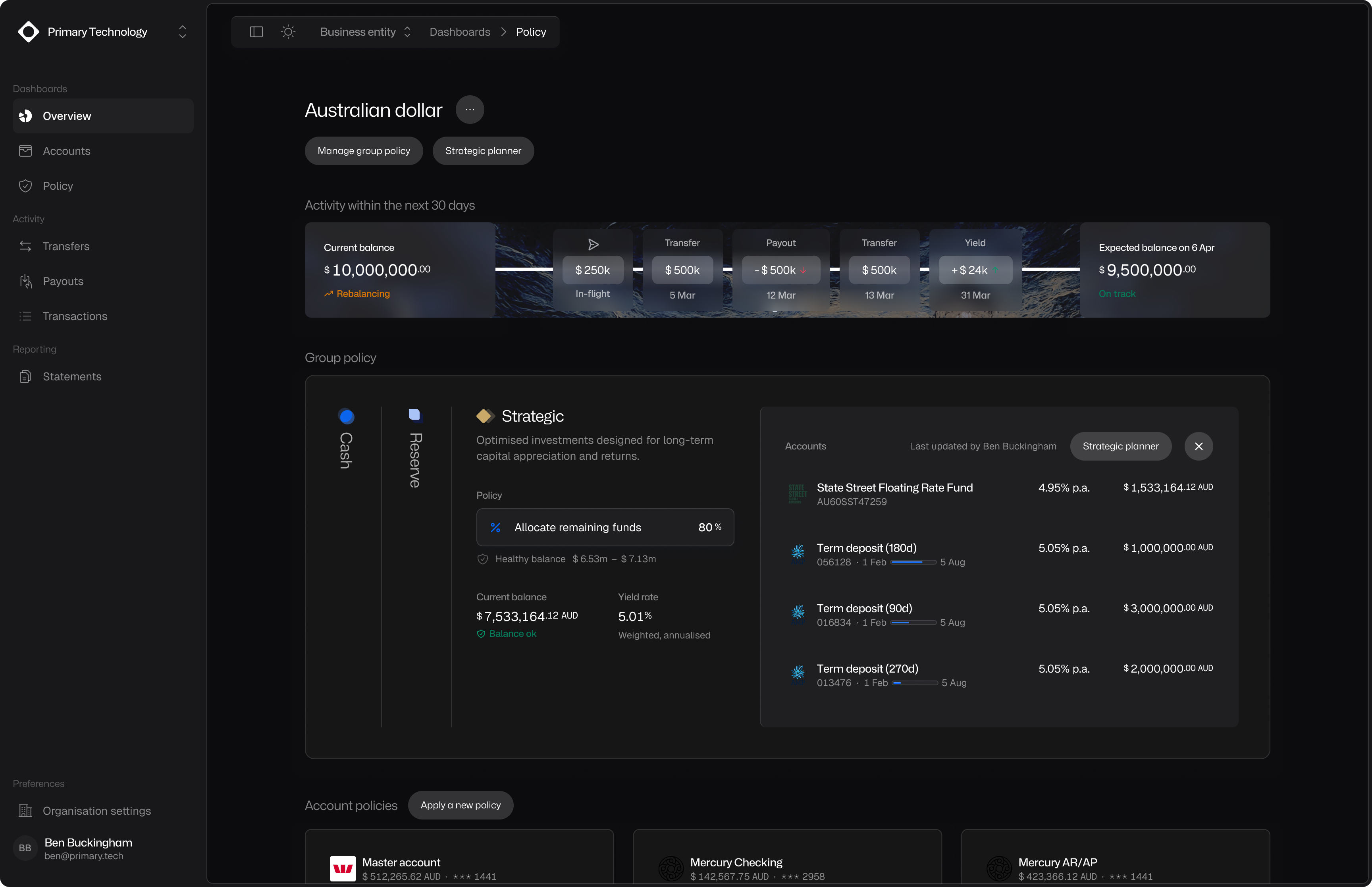Open the Accounts sidebar item
The width and height of the screenshot is (1372, 887).
tap(66, 151)
